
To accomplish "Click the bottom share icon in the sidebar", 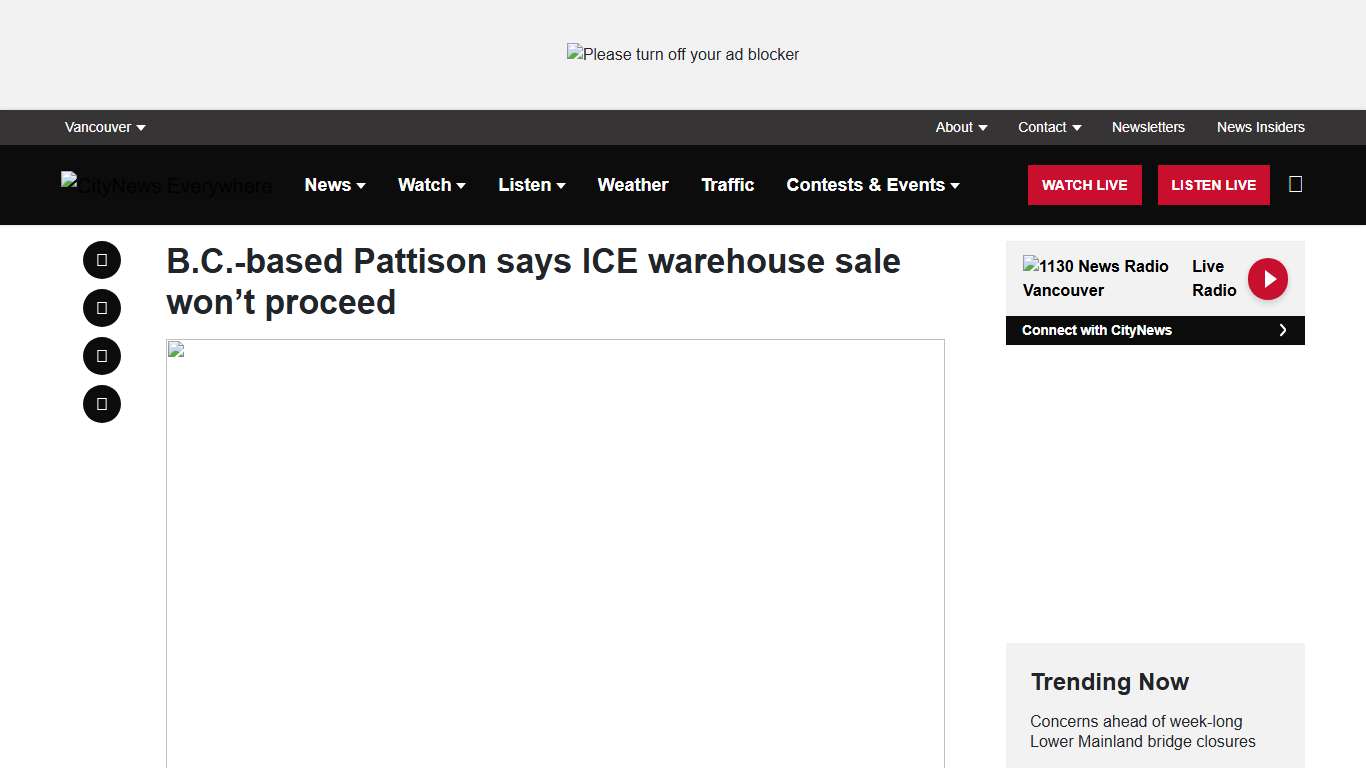I will (101, 404).
